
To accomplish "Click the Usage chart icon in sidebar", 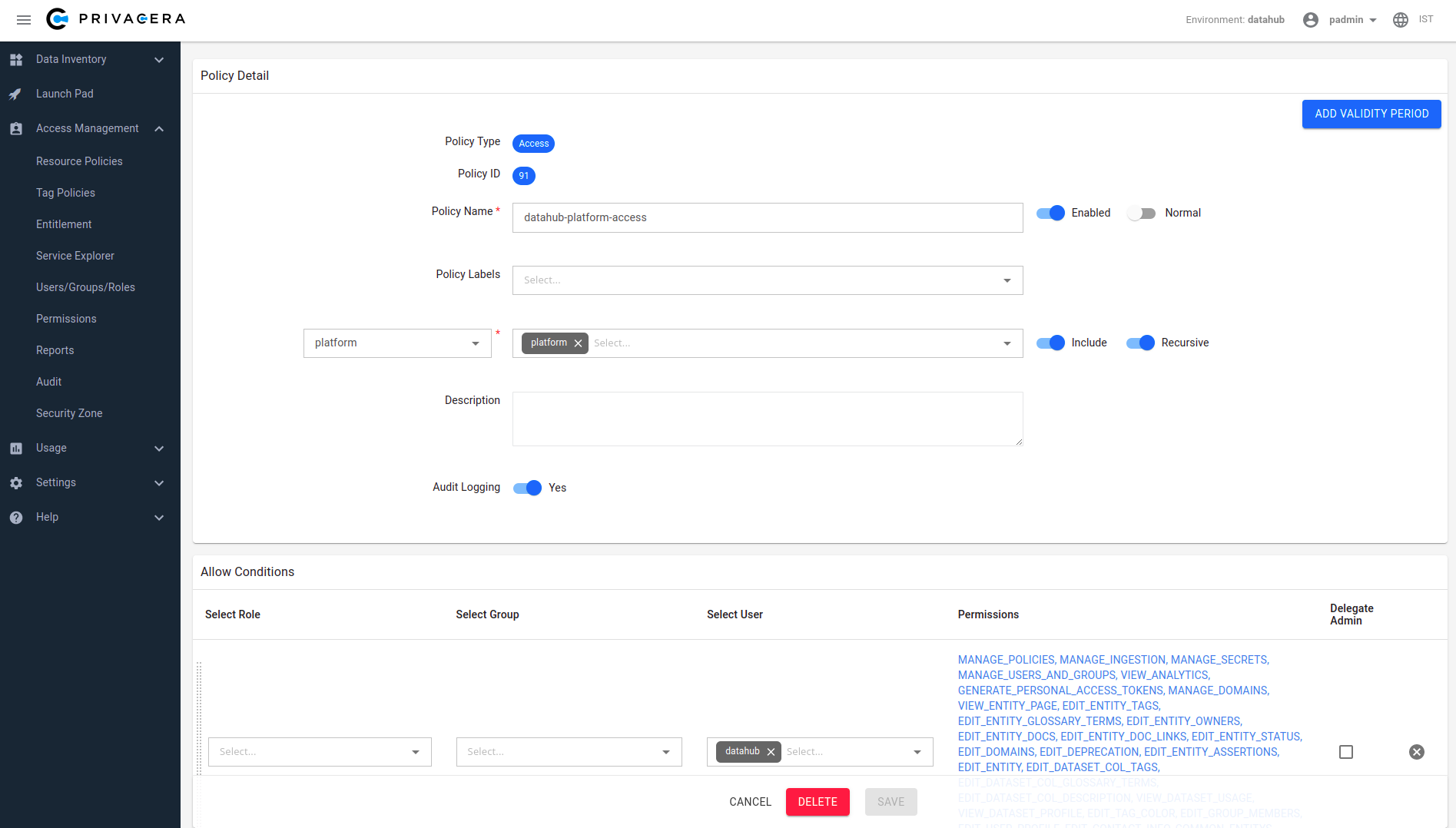I will 15,448.
